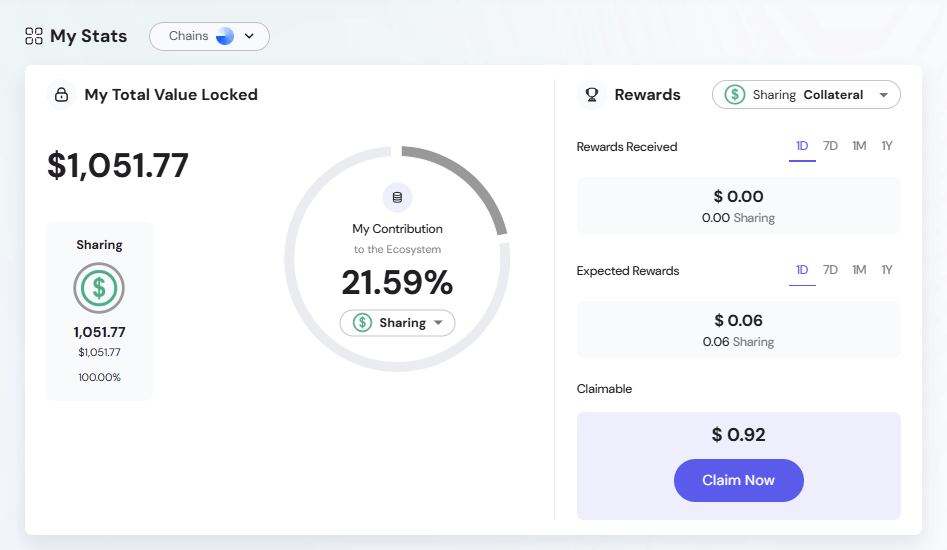Open the Sharing dropdown under 21.59%
Screen dimensions: 947x550
(x=438, y=323)
